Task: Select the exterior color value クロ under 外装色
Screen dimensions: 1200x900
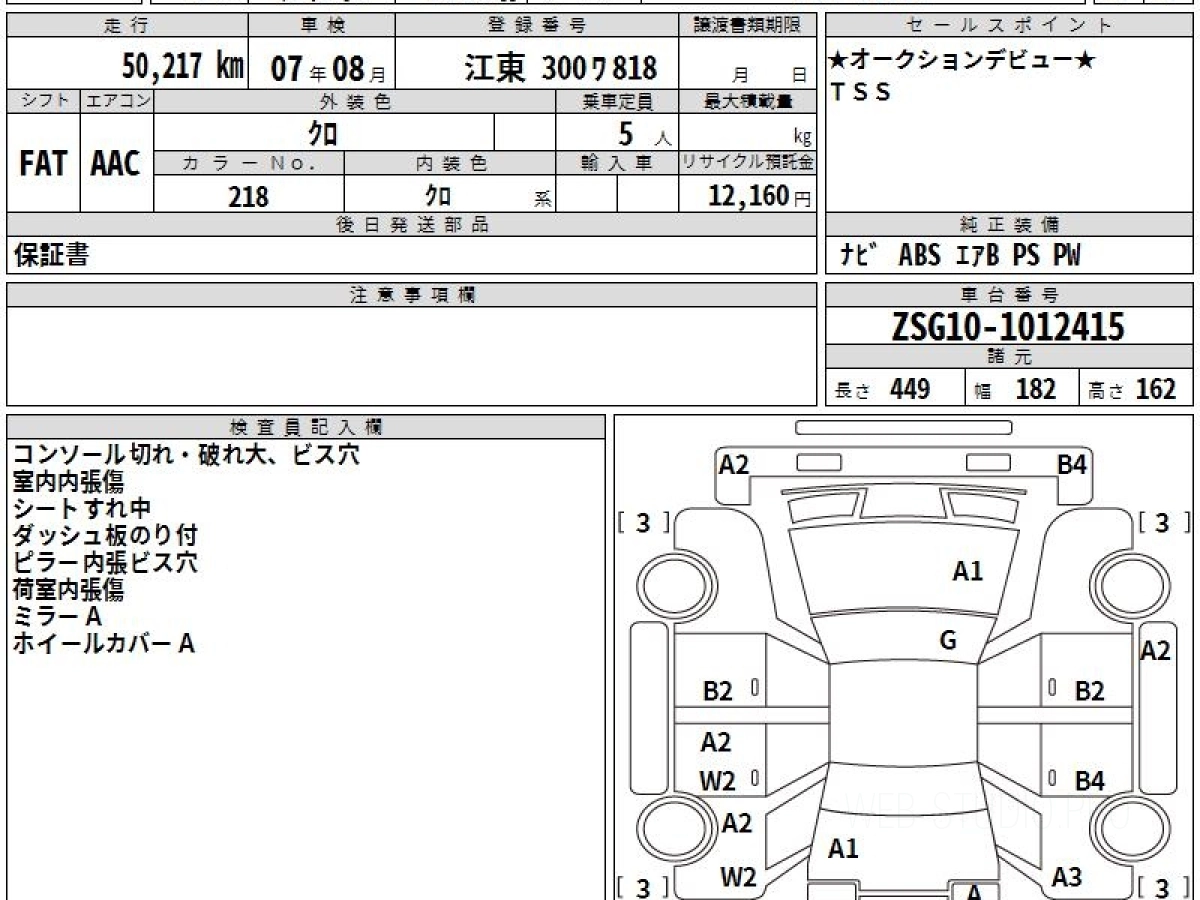Action: click(323, 133)
